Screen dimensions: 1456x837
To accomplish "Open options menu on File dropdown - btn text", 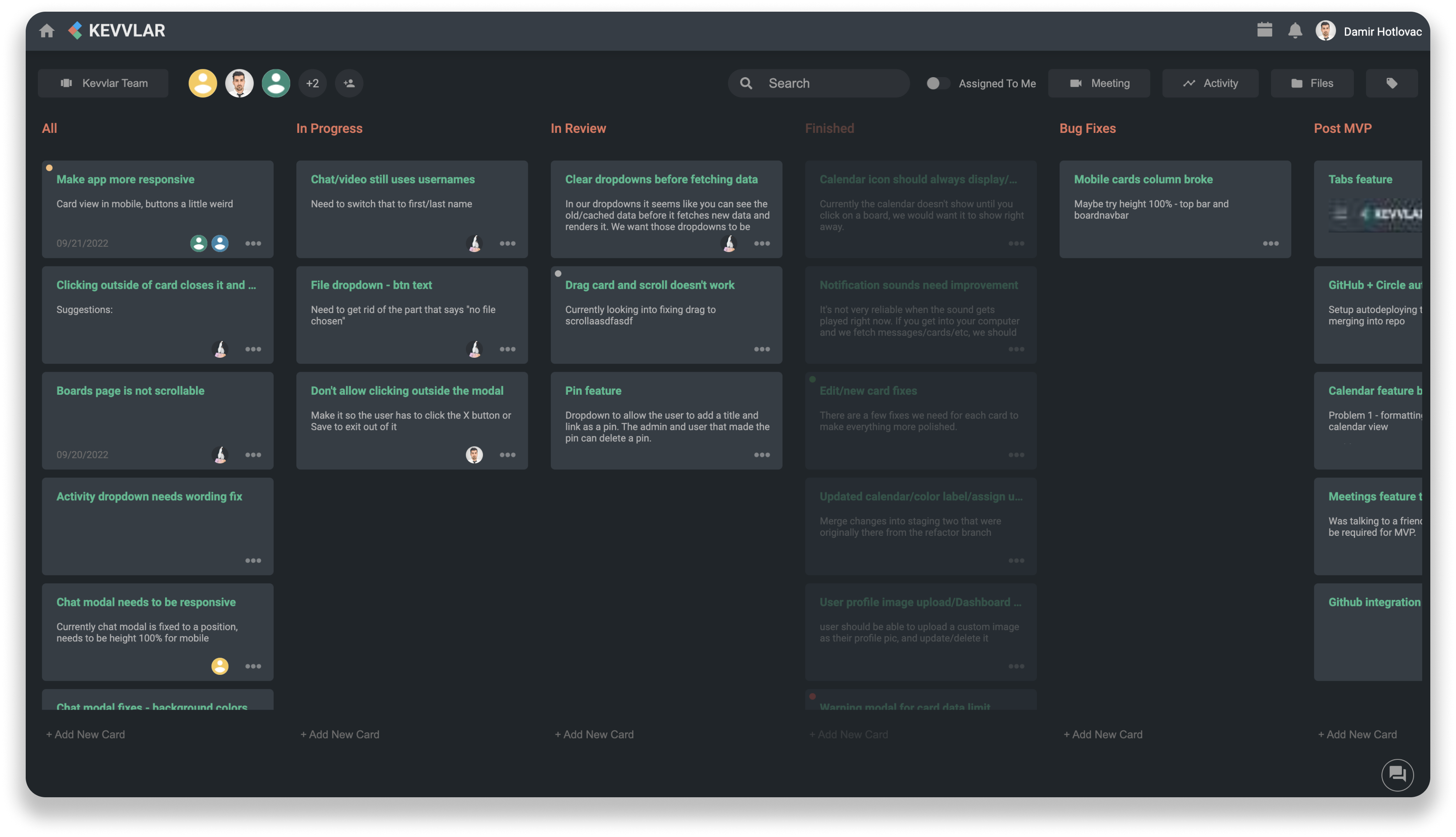I will pyautogui.click(x=508, y=349).
